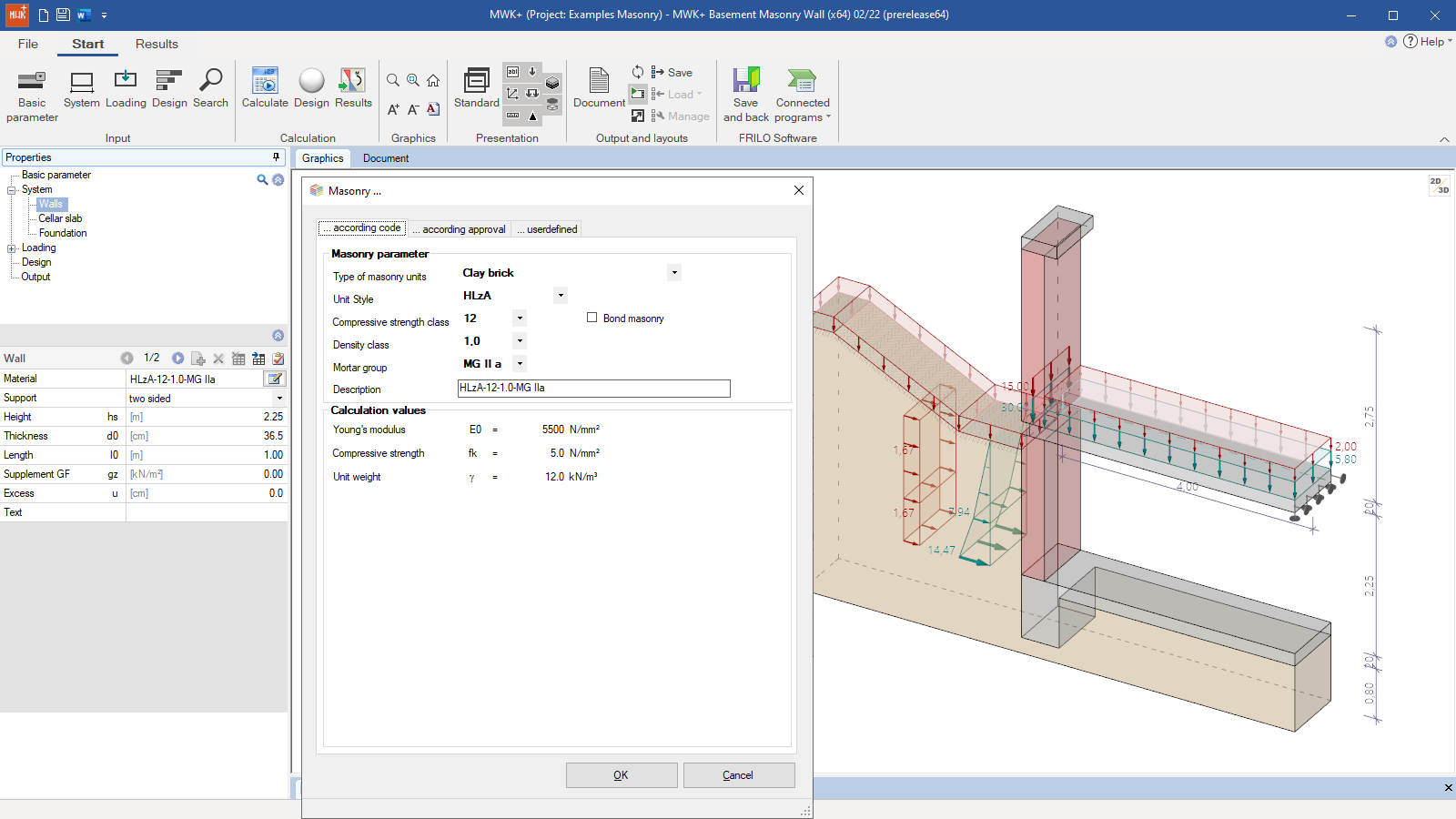Click the Description input field
This screenshot has height=819, width=1456.
(x=594, y=389)
